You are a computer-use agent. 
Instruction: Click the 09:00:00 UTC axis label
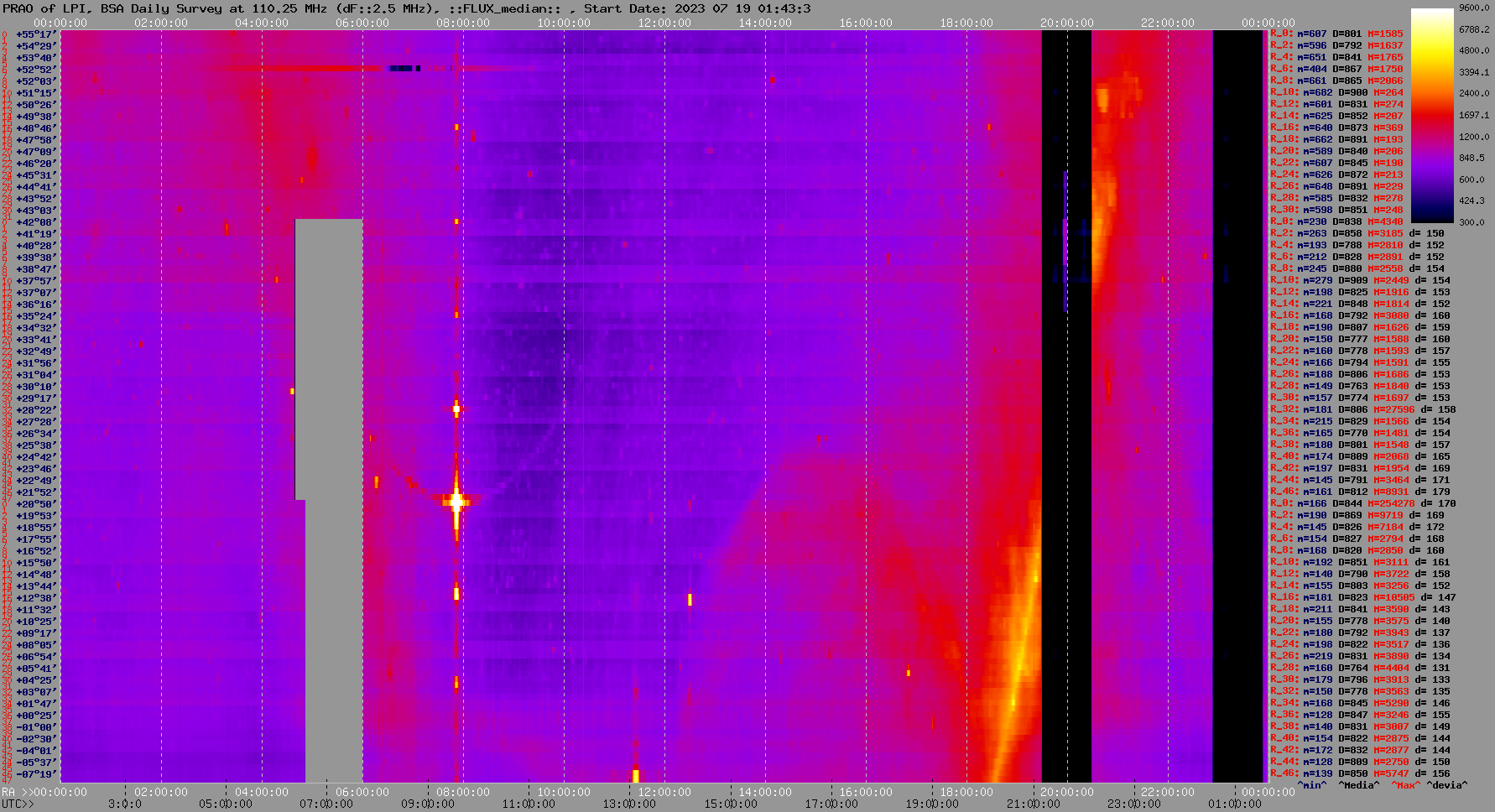(x=427, y=804)
